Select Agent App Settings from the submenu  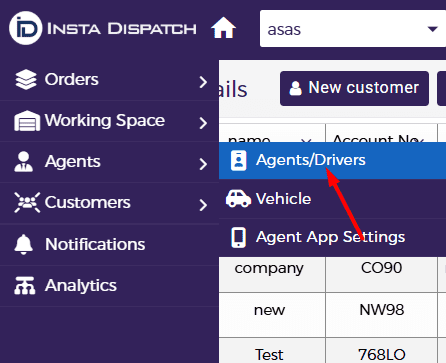tap(332, 238)
